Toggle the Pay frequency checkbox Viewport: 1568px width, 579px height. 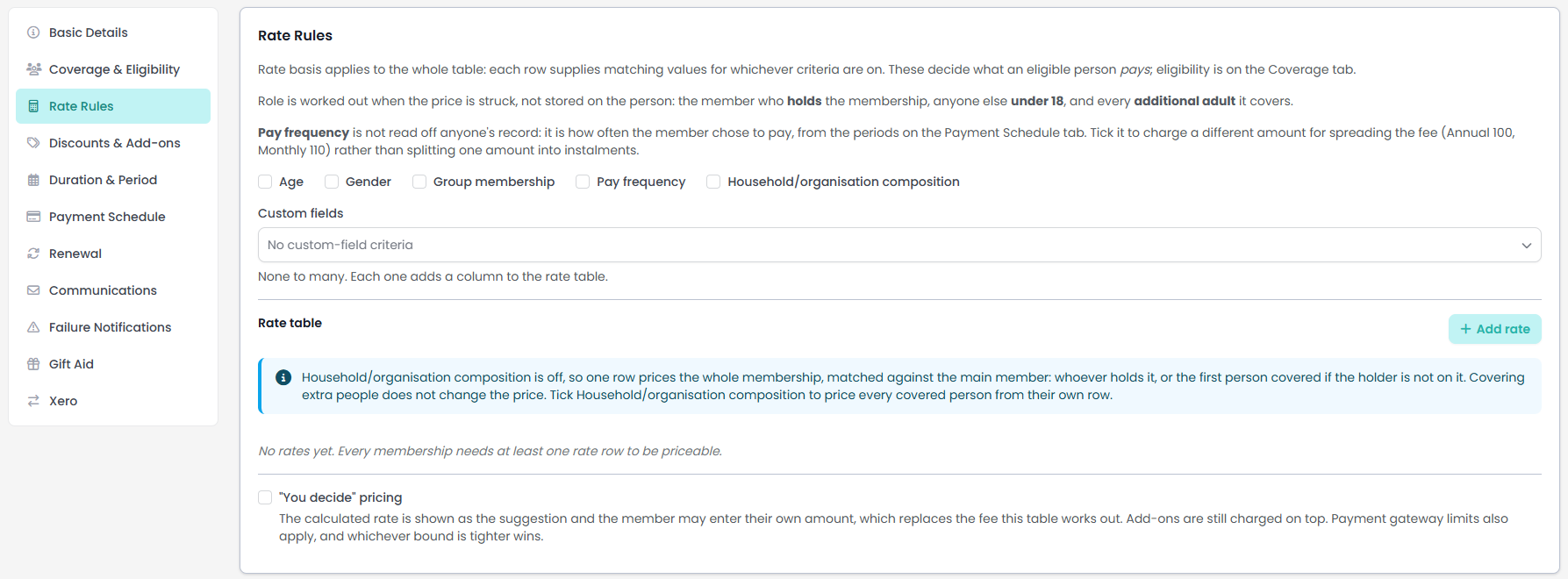[x=583, y=182]
